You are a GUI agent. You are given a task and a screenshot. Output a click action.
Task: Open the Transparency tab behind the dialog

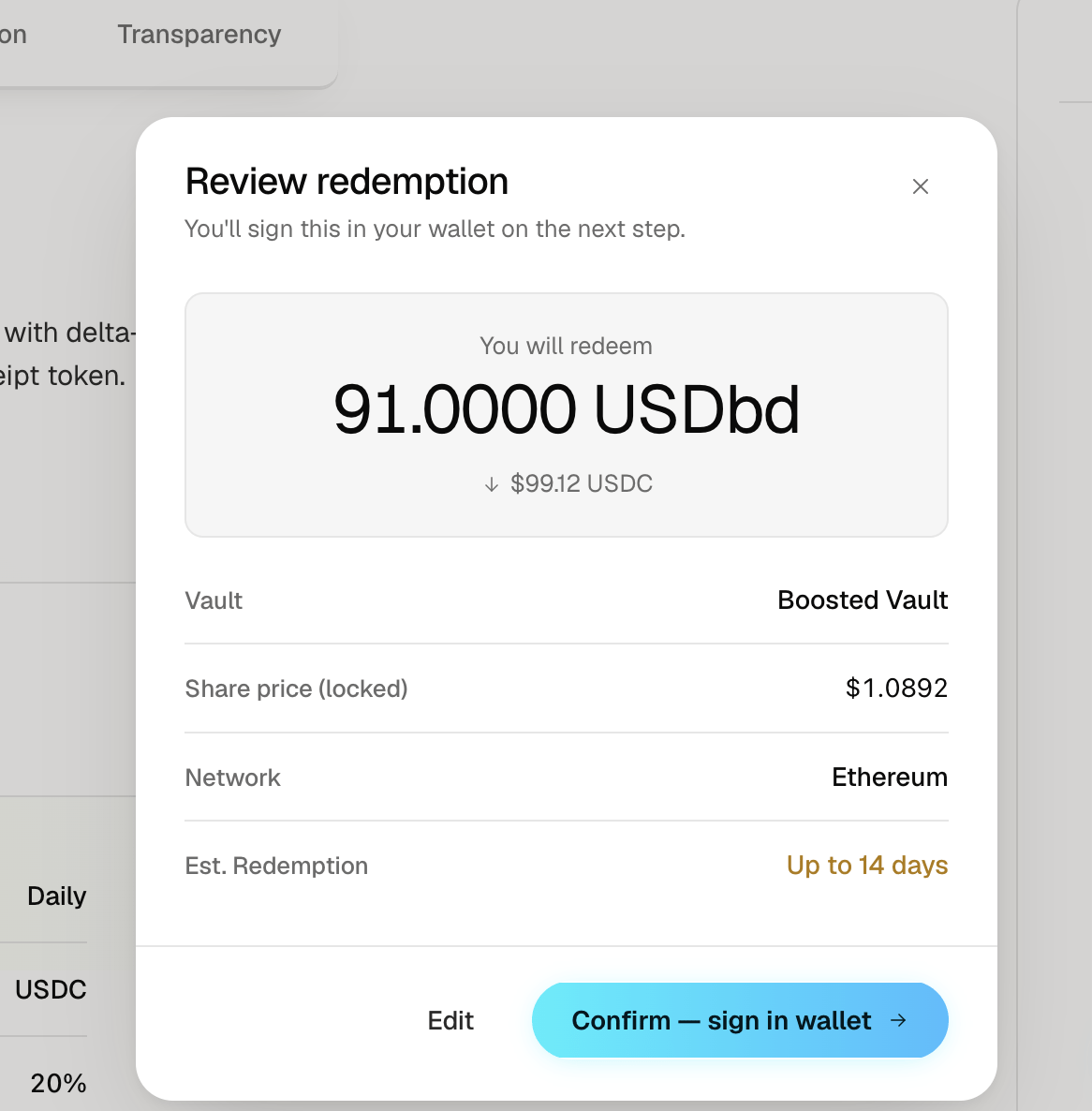199,34
